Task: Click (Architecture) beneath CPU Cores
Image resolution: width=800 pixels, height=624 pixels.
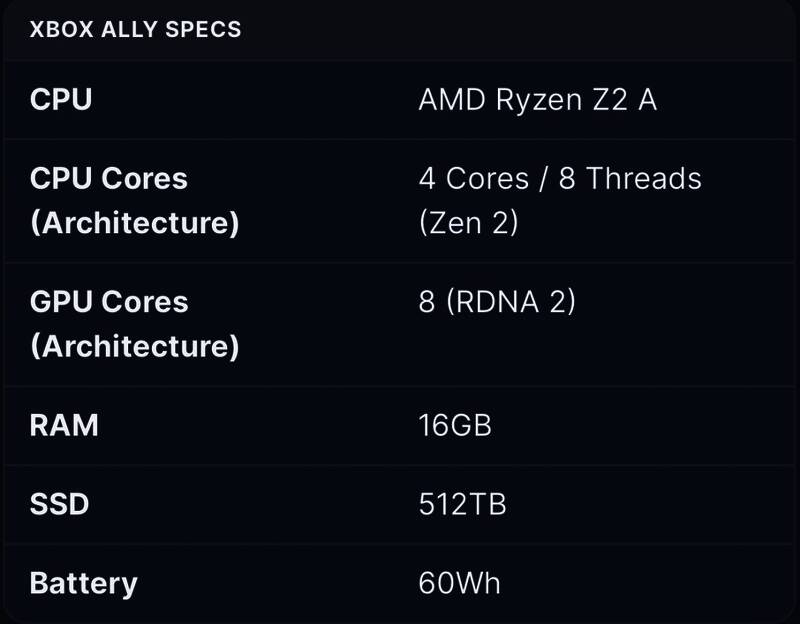Action: tap(134, 222)
